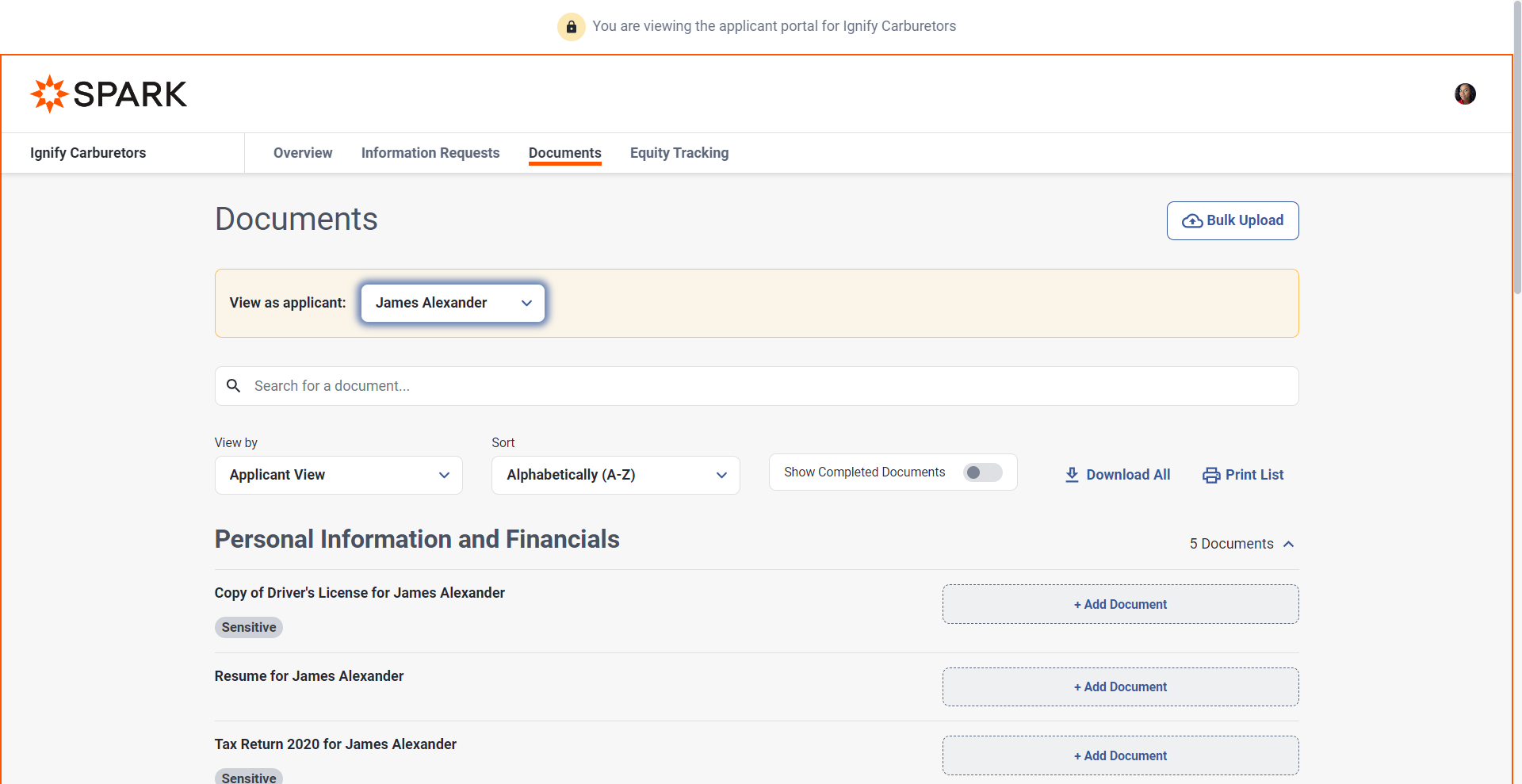
Task: Open the Equity Tracking tab
Action: pyautogui.click(x=679, y=153)
